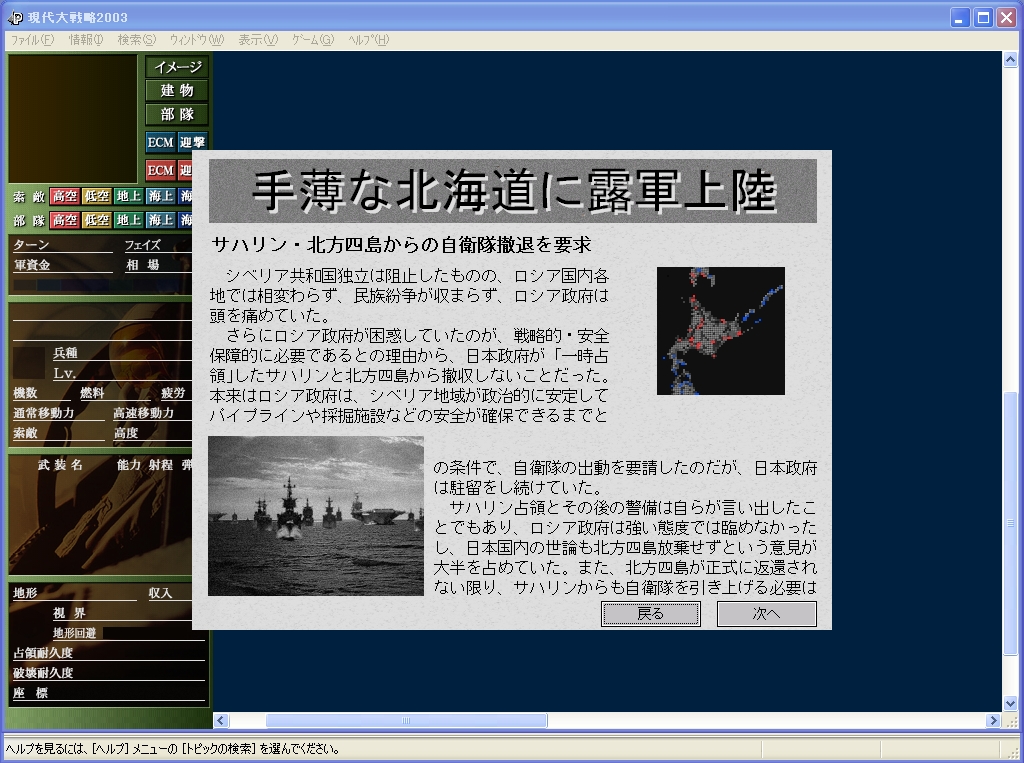Enable 海上 filter in 部隊 row

click(160, 220)
